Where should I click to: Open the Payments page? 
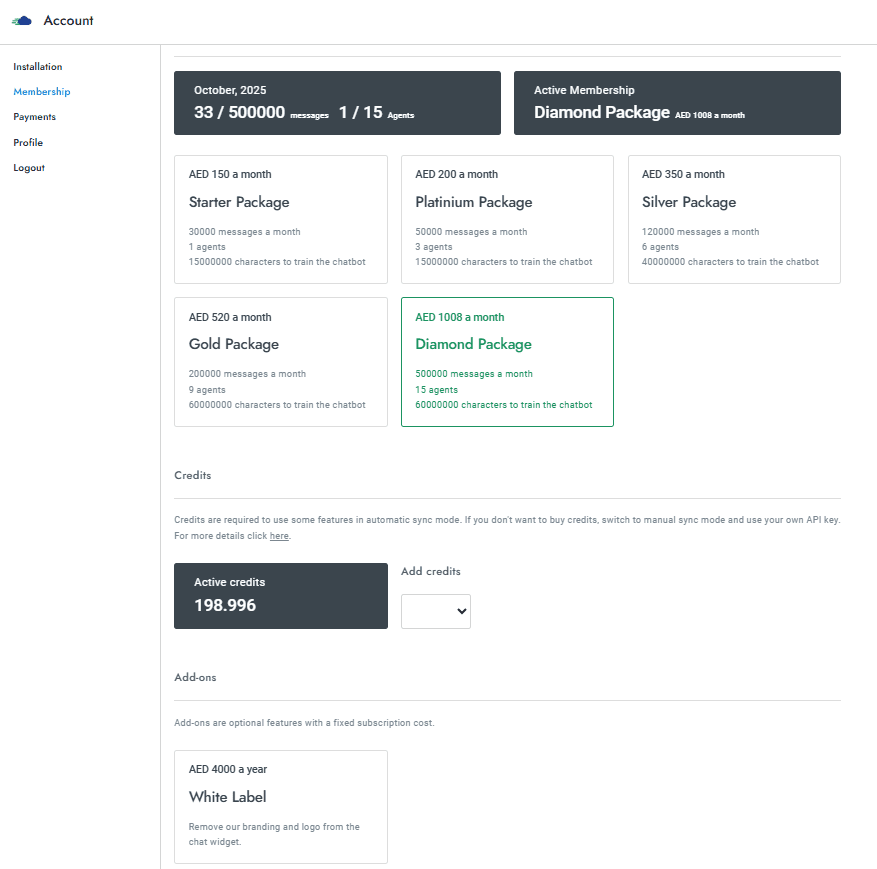coord(35,117)
